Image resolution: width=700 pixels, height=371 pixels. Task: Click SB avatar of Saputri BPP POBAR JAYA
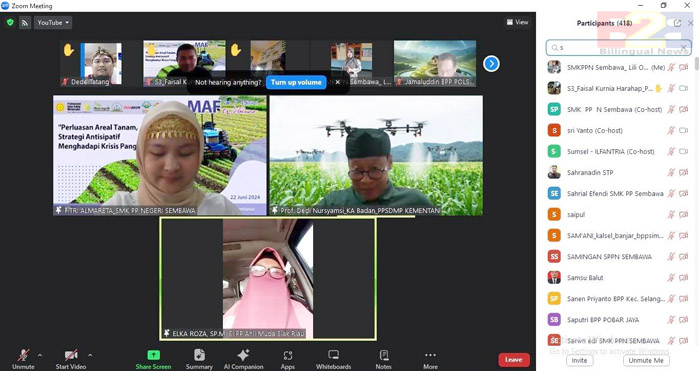point(554,320)
